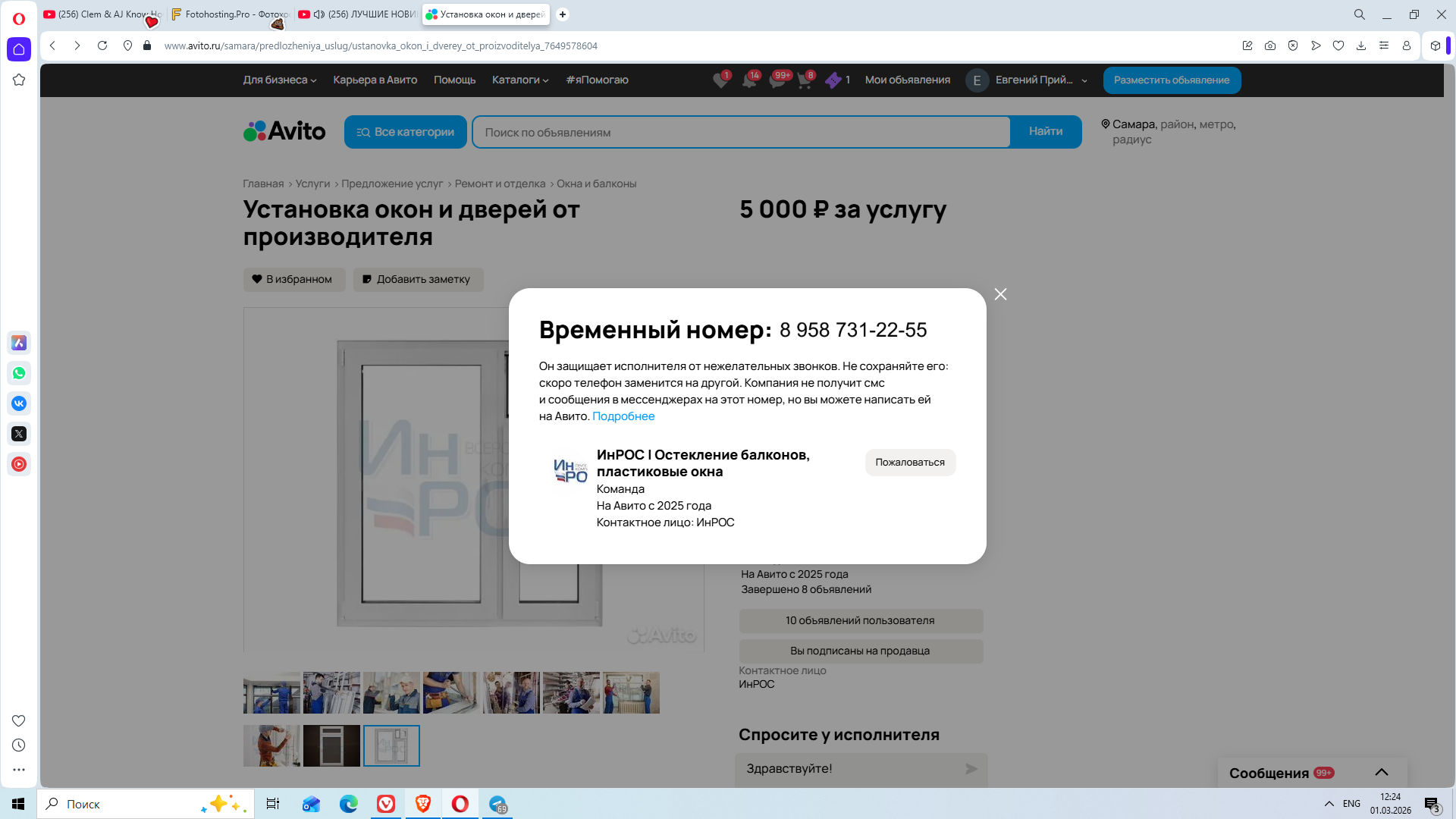Open Avito messages chat icon
The height and width of the screenshot is (819, 1456).
[x=777, y=80]
